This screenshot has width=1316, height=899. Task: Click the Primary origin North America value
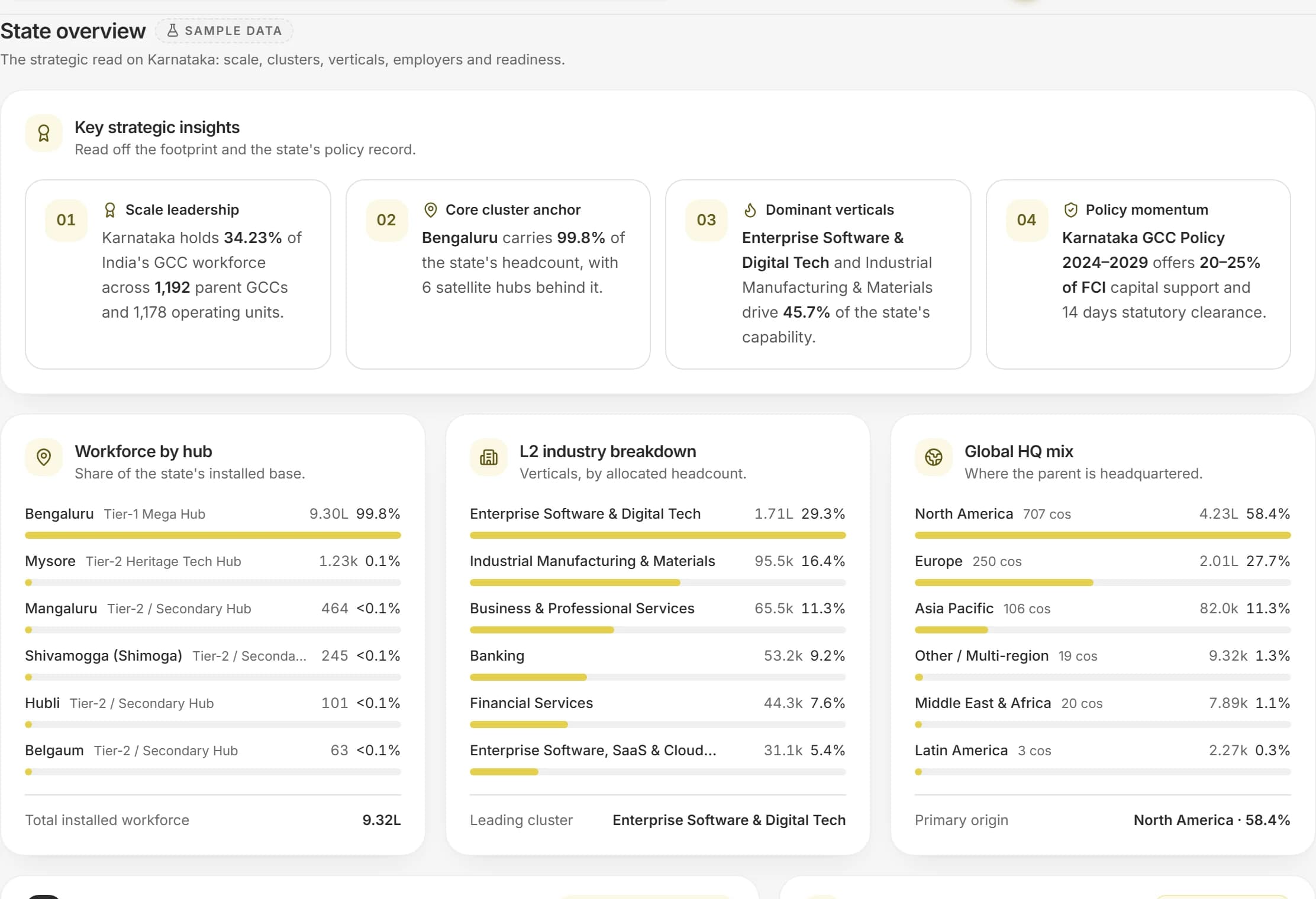[x=1212, y=820]
